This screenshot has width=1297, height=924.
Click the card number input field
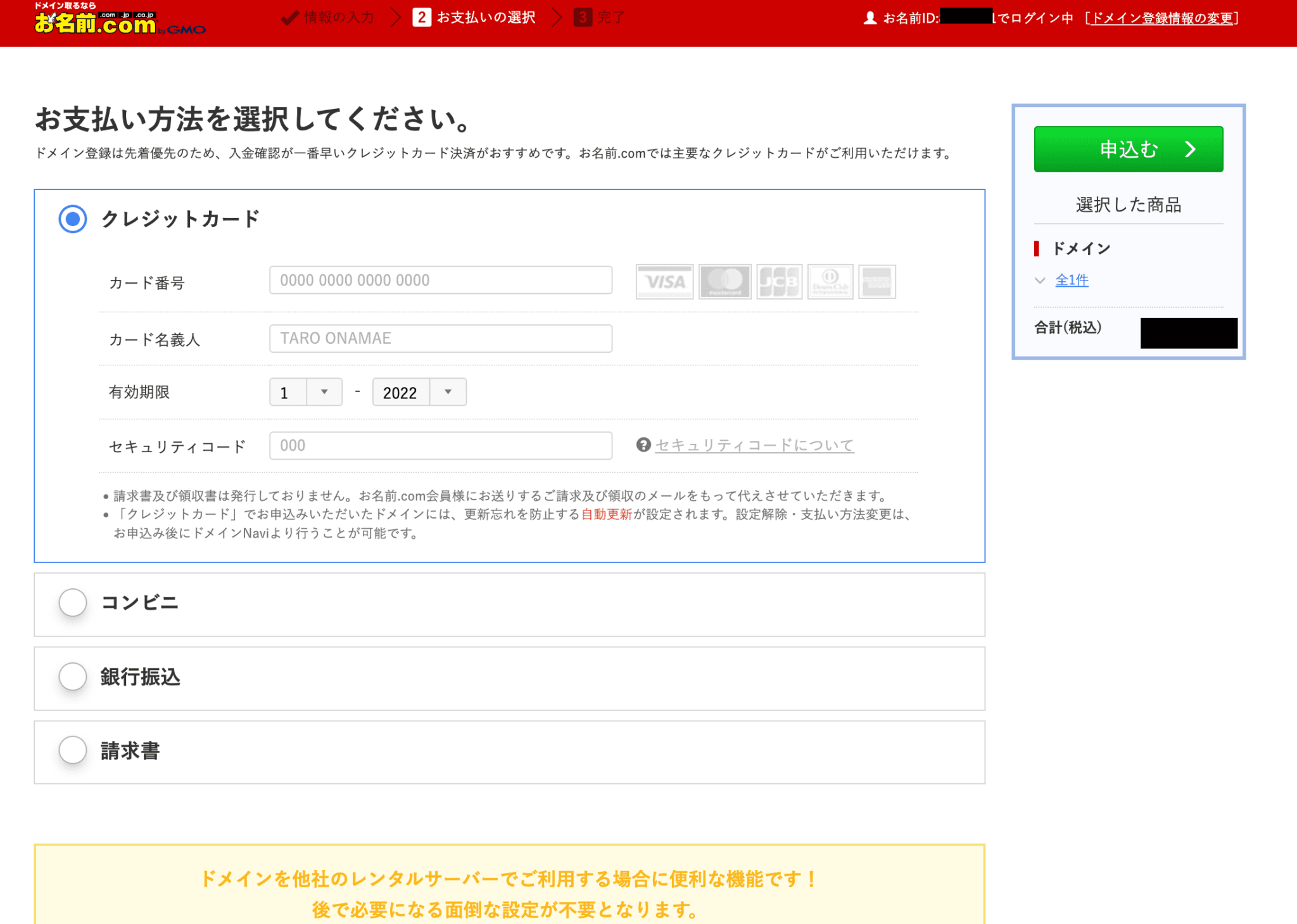pos(440,281)
